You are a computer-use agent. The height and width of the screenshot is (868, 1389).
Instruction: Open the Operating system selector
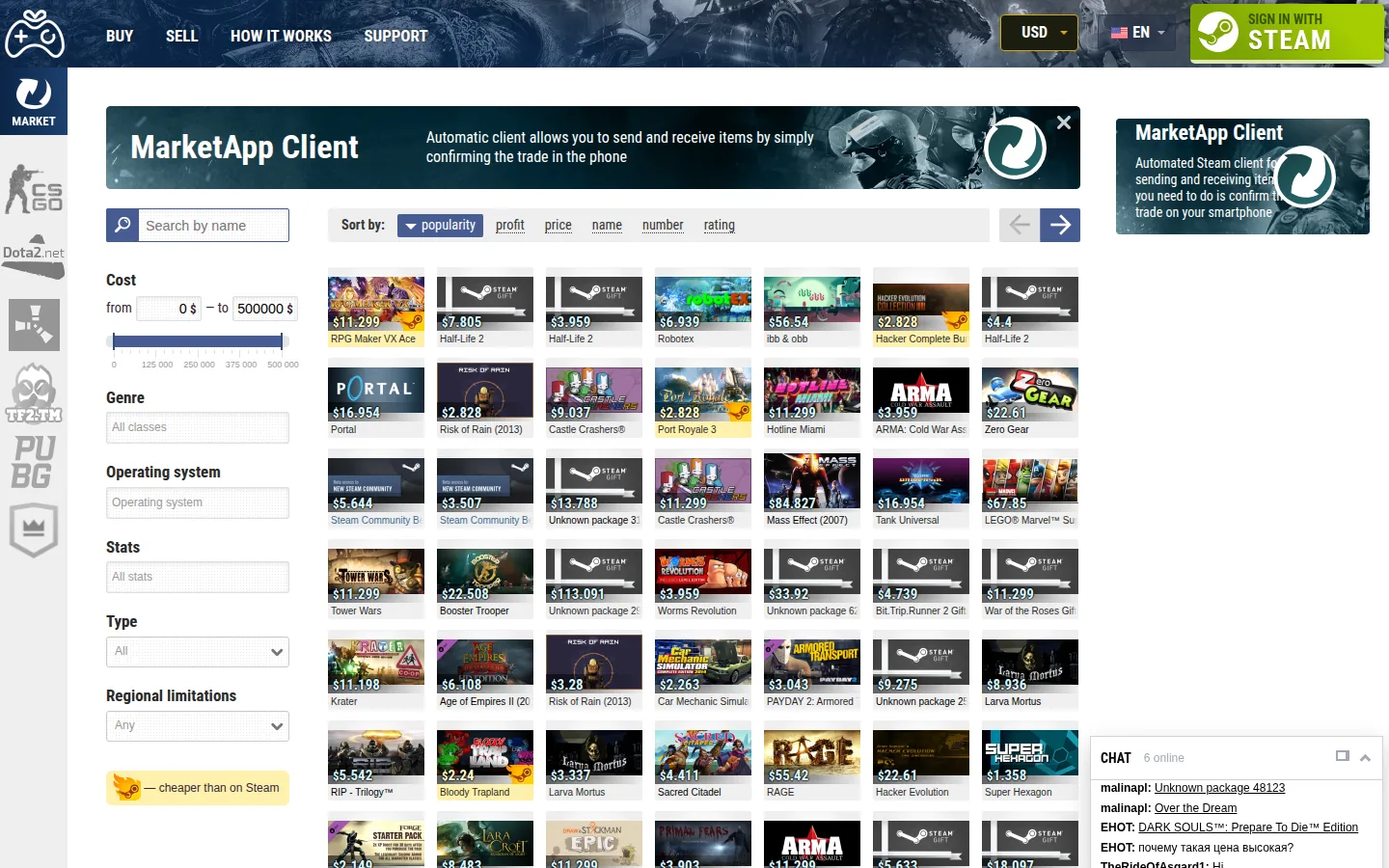point(198,502)
